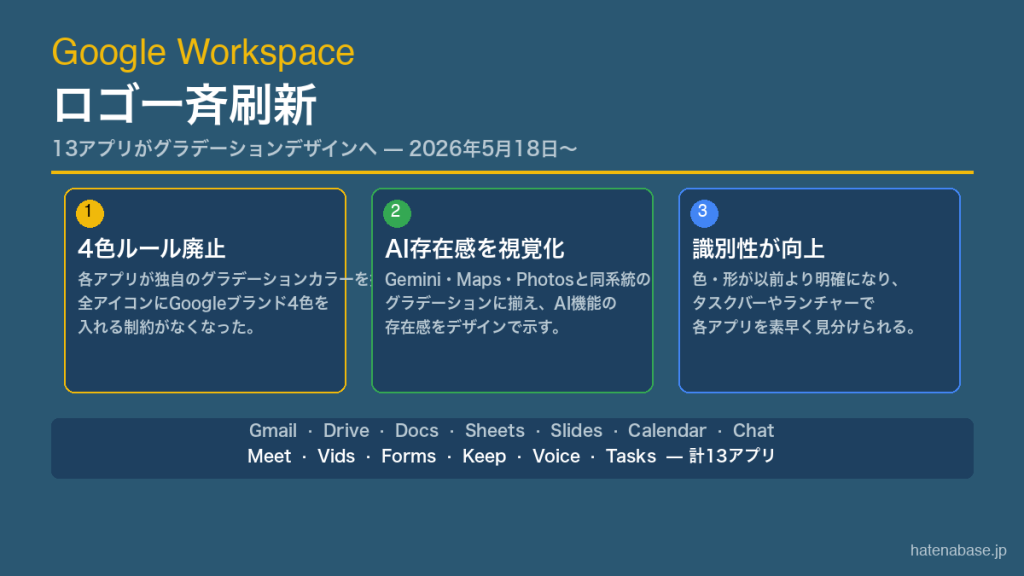Click the line "タスクバーやランチャーで"
This screenshot has height=576, width=1024.
point(783,303)
